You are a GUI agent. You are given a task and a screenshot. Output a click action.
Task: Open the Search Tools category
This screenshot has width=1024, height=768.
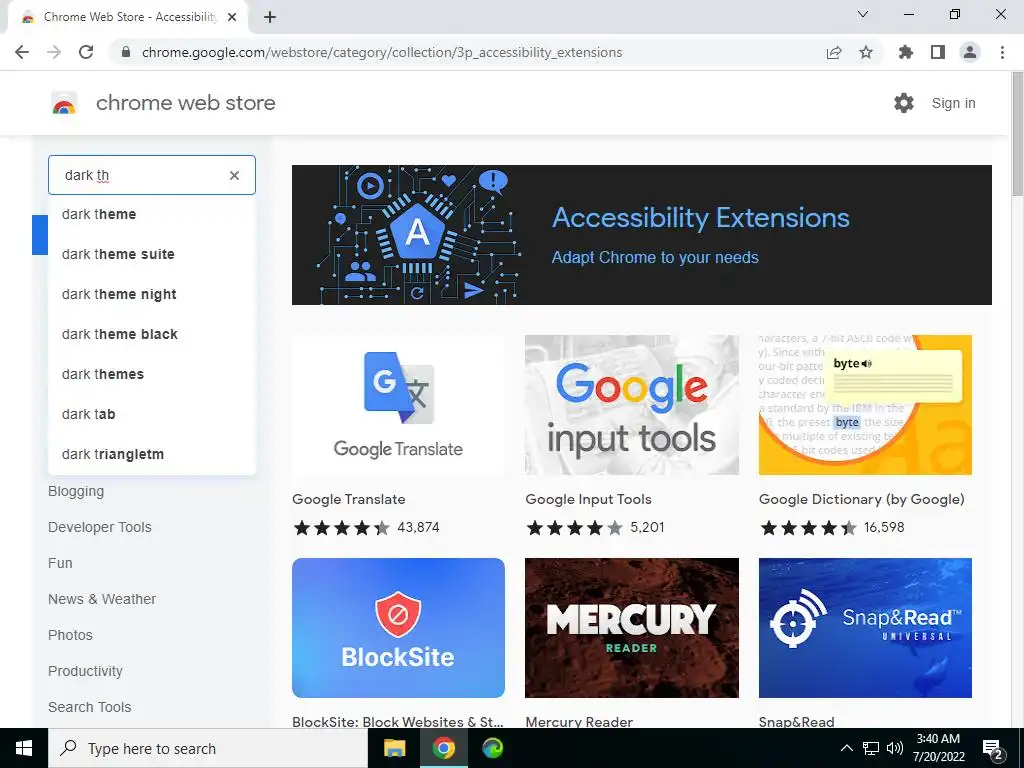pyautogui.click(x=89, y=707)
